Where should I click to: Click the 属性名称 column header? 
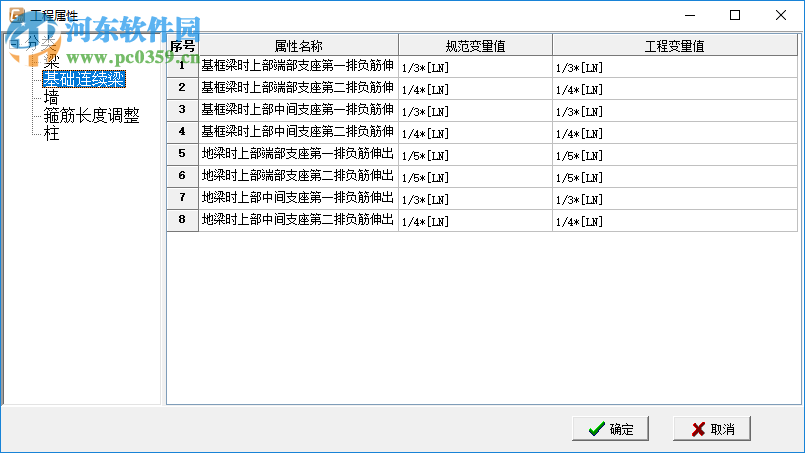[298, 46]
